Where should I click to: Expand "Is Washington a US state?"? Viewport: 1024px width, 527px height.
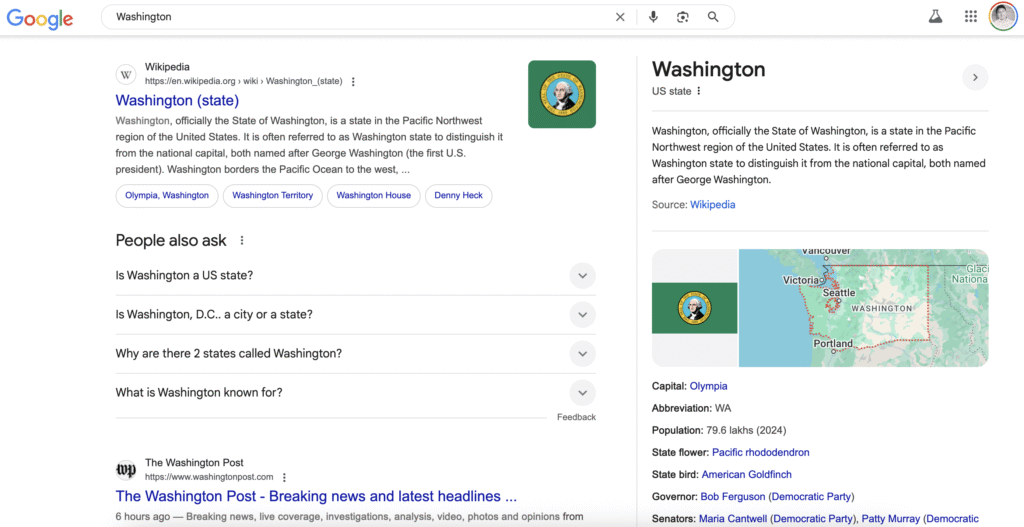tap(582, 276)
